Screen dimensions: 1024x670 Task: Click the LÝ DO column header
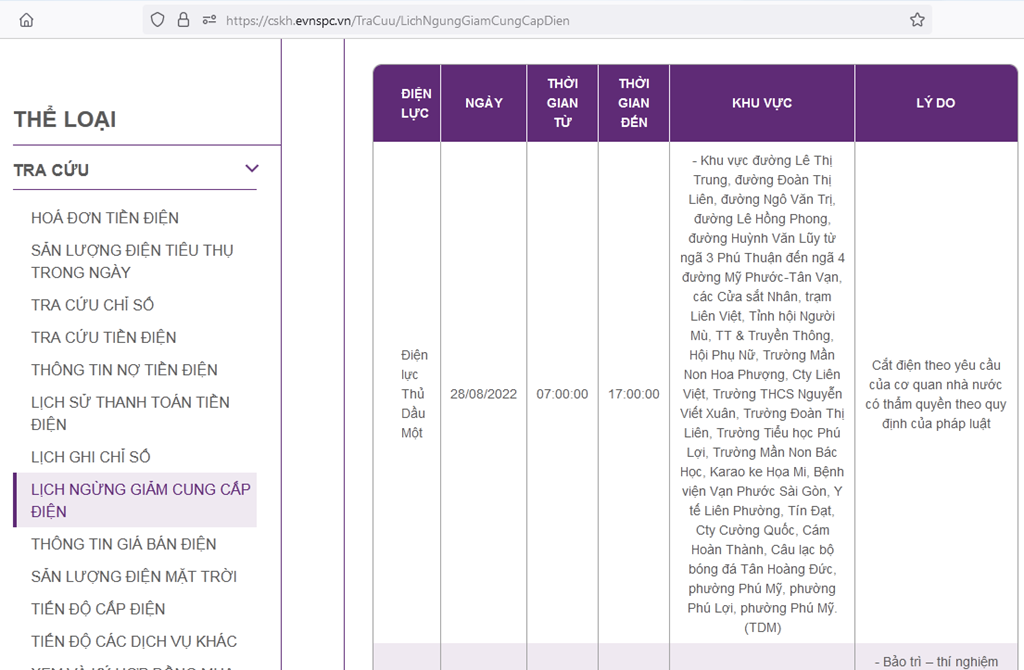[x=936, y=103]
